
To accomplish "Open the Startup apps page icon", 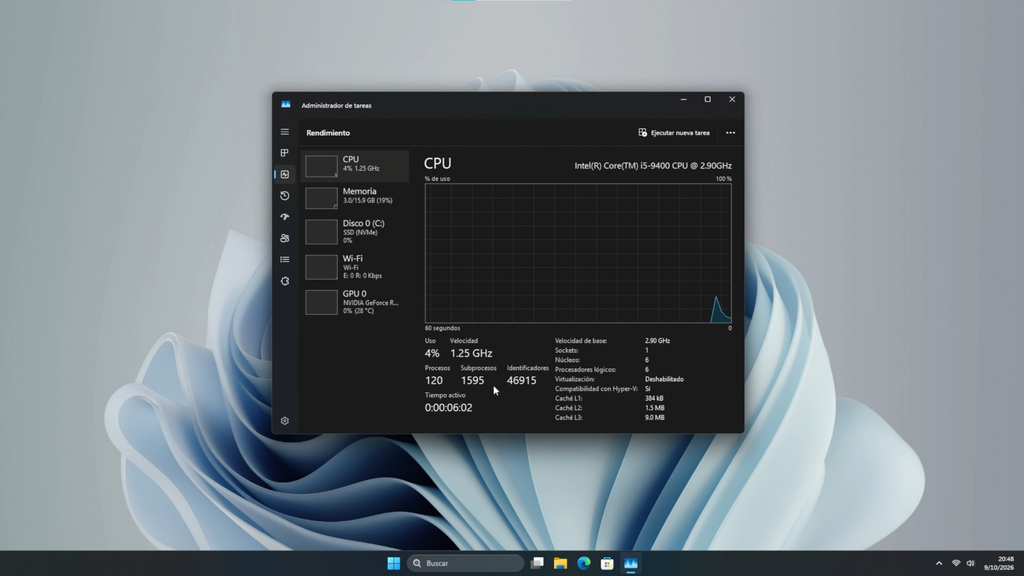I will (285, 217).
